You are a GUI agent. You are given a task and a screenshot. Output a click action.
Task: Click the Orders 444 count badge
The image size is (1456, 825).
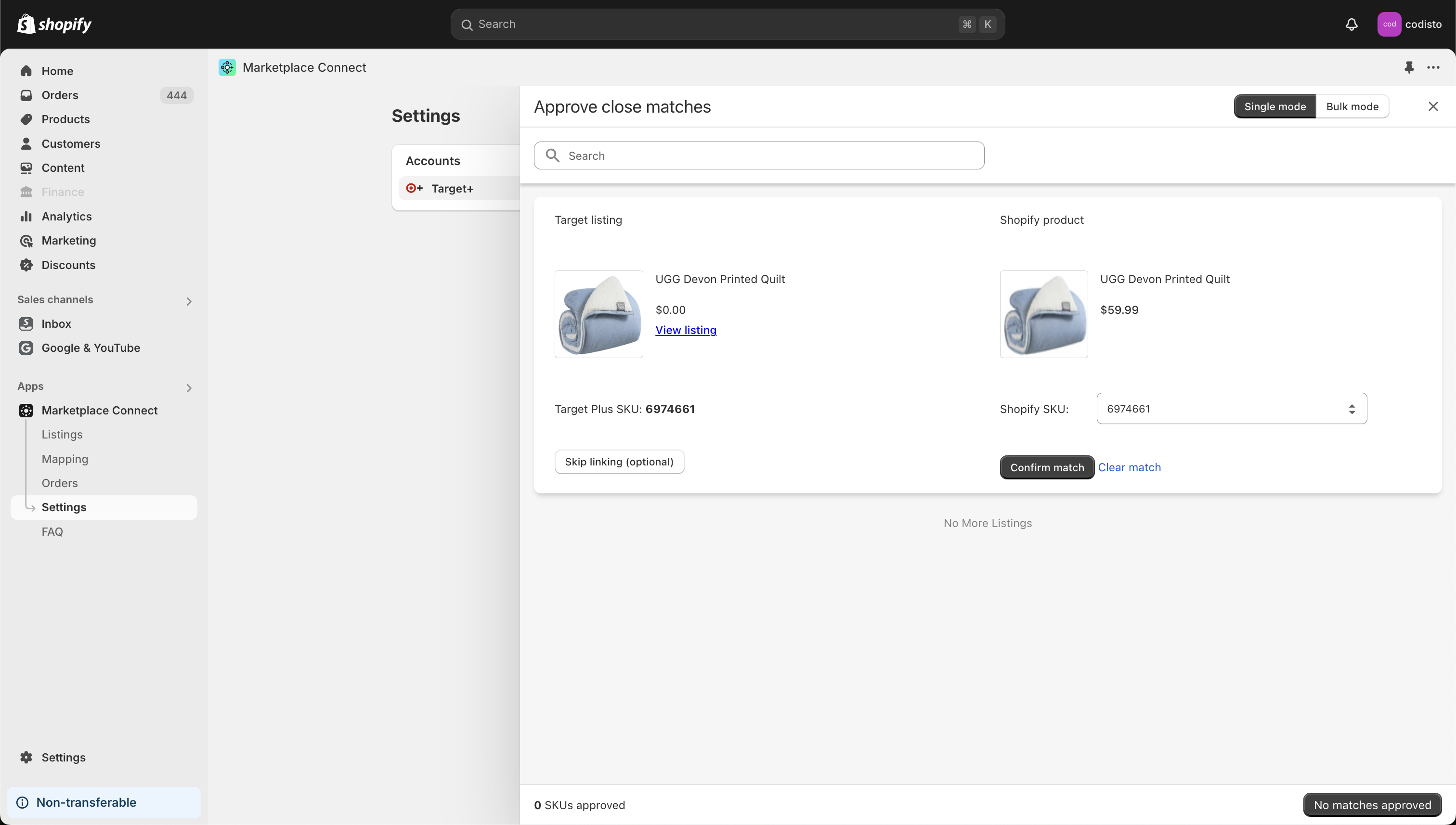click(x=176, y=95)
